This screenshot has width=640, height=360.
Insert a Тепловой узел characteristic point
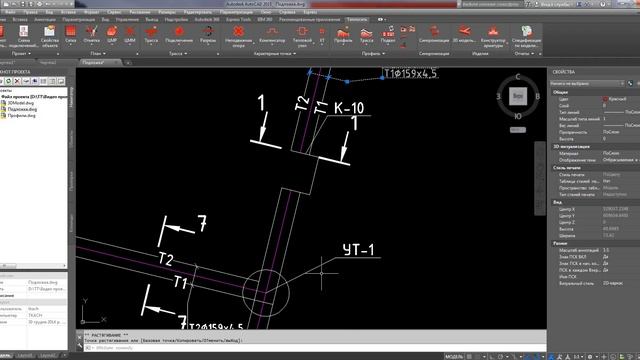tap(302, 36)
